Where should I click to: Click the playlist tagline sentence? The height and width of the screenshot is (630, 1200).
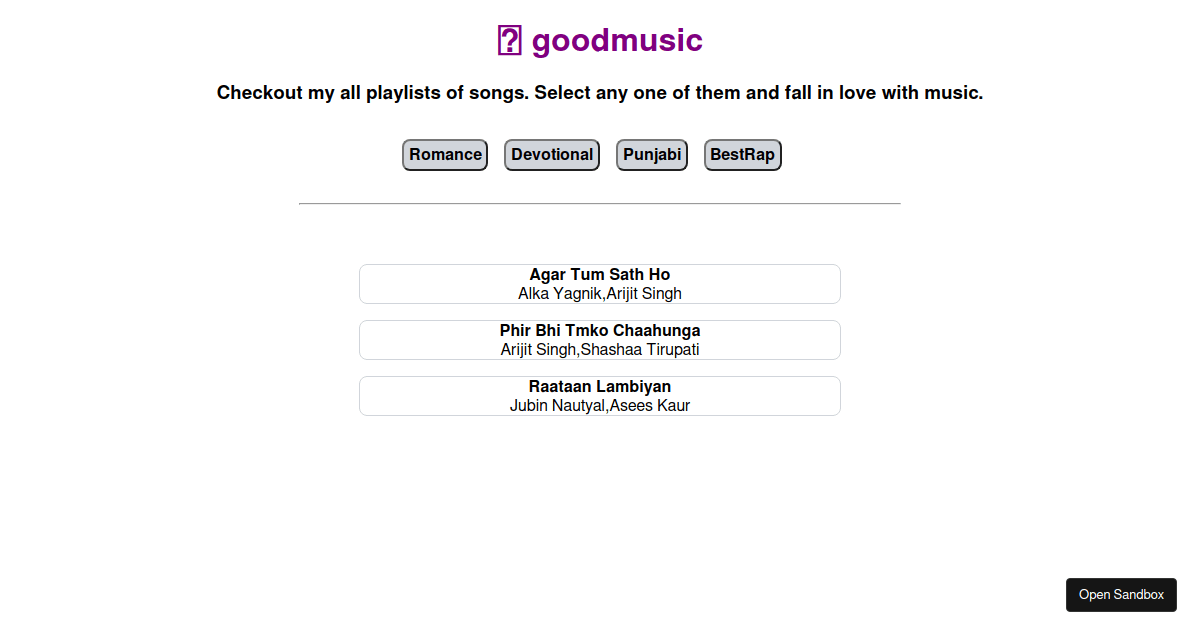(600, 92)
